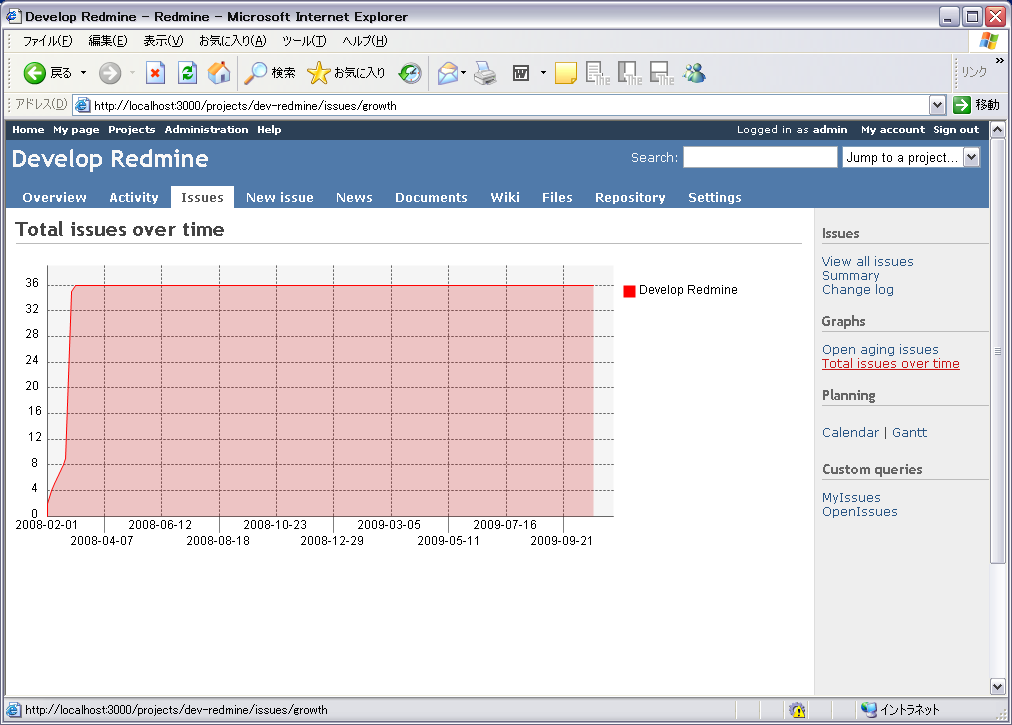
Task: Open the ツール(T) menu
Action: 304,41
